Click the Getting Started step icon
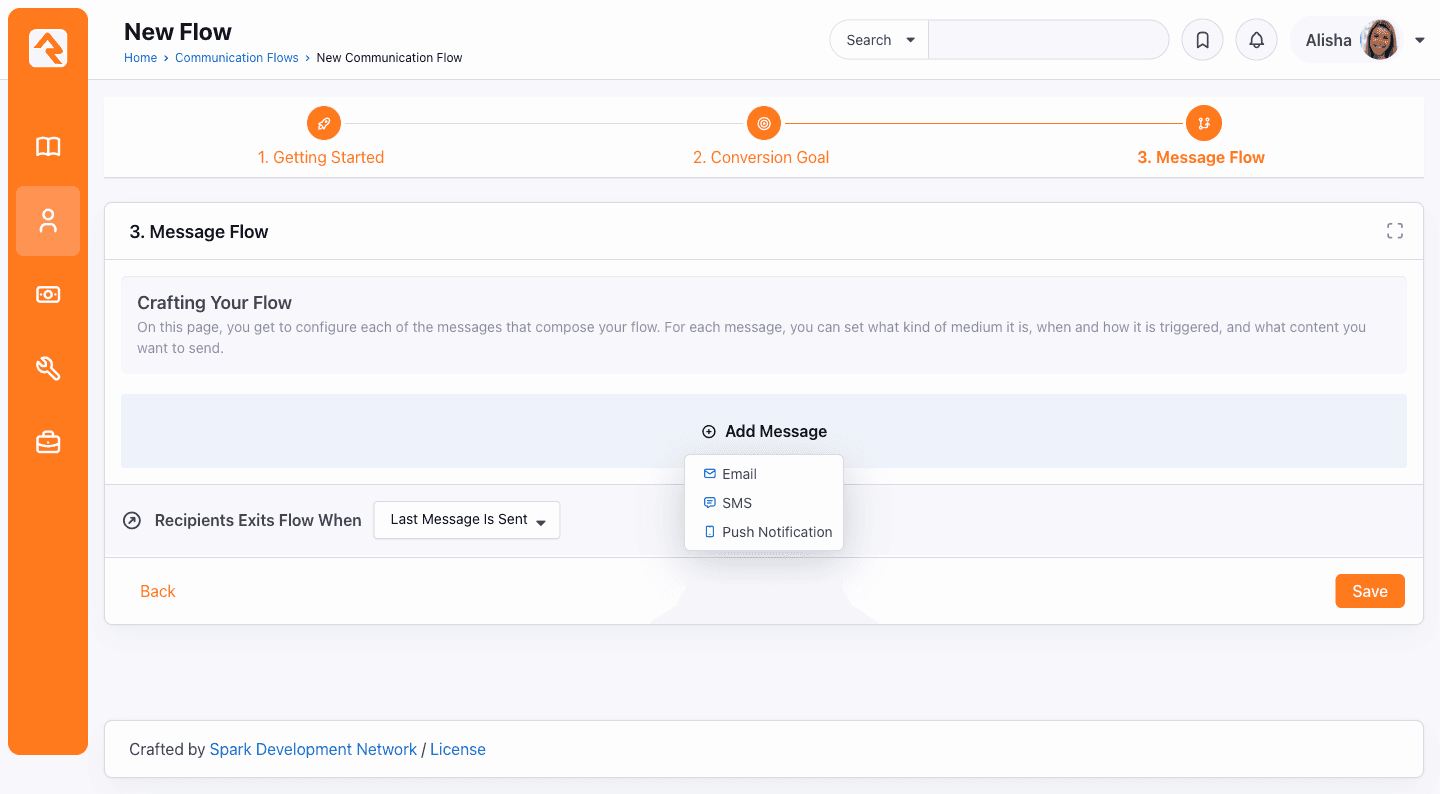Viewport: 1440px width, 794px height. coord(323,123)
